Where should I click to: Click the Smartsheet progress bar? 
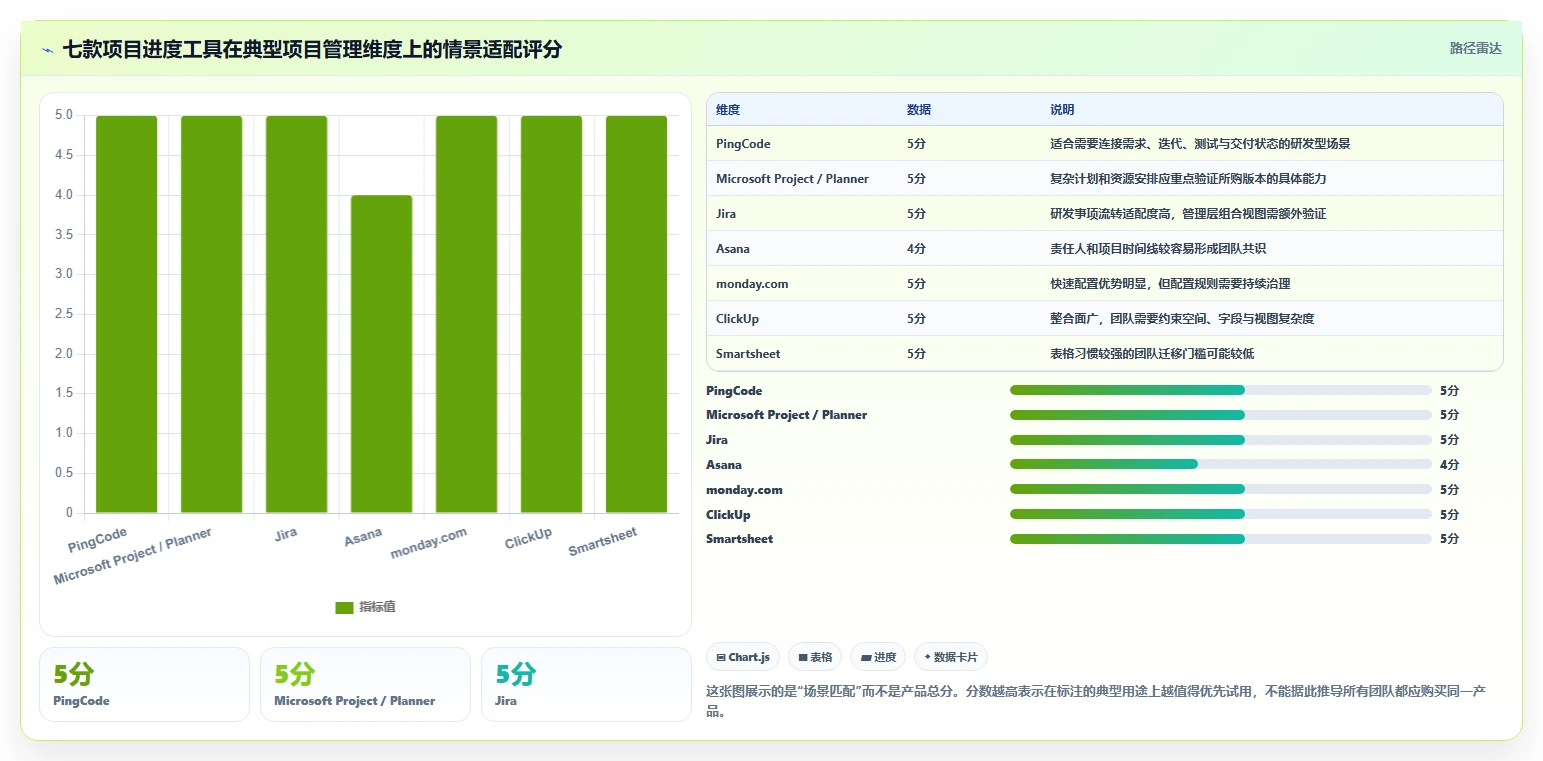[x=1221, y=539]
